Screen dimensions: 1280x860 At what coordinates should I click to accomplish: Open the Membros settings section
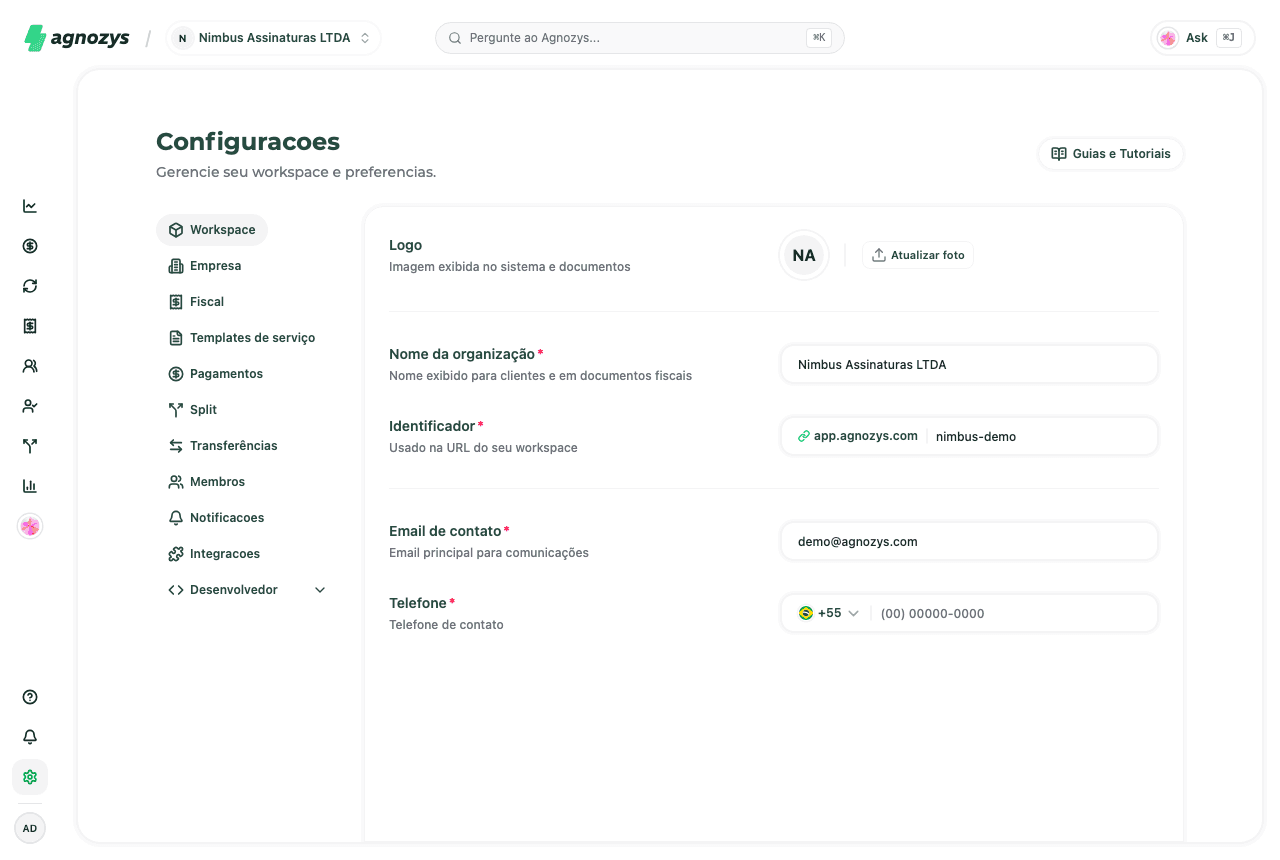[x=207, y=482]
